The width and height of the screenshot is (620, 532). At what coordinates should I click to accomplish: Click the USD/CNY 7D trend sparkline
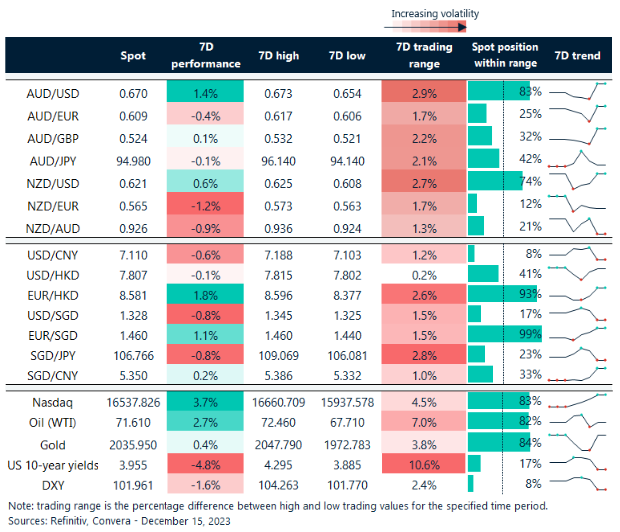tap(578, 251)
